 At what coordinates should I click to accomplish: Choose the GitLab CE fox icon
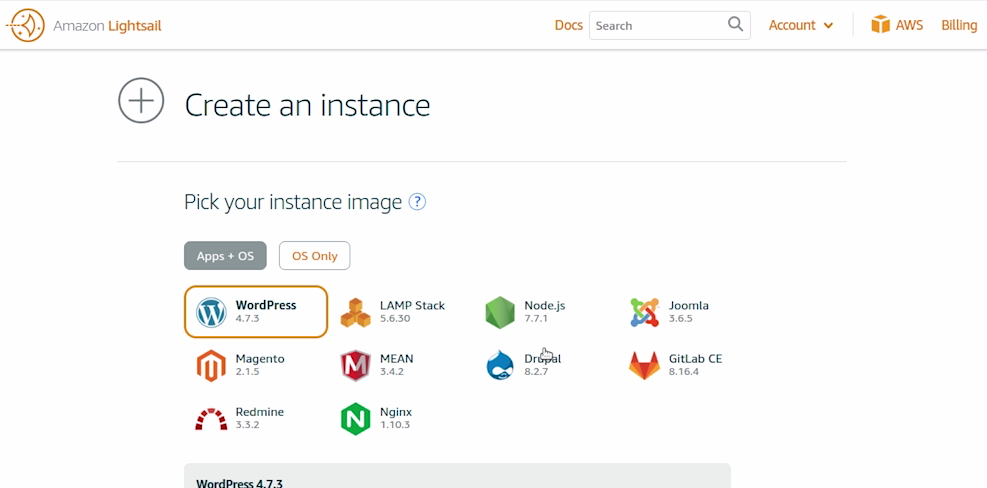point(644,366)
